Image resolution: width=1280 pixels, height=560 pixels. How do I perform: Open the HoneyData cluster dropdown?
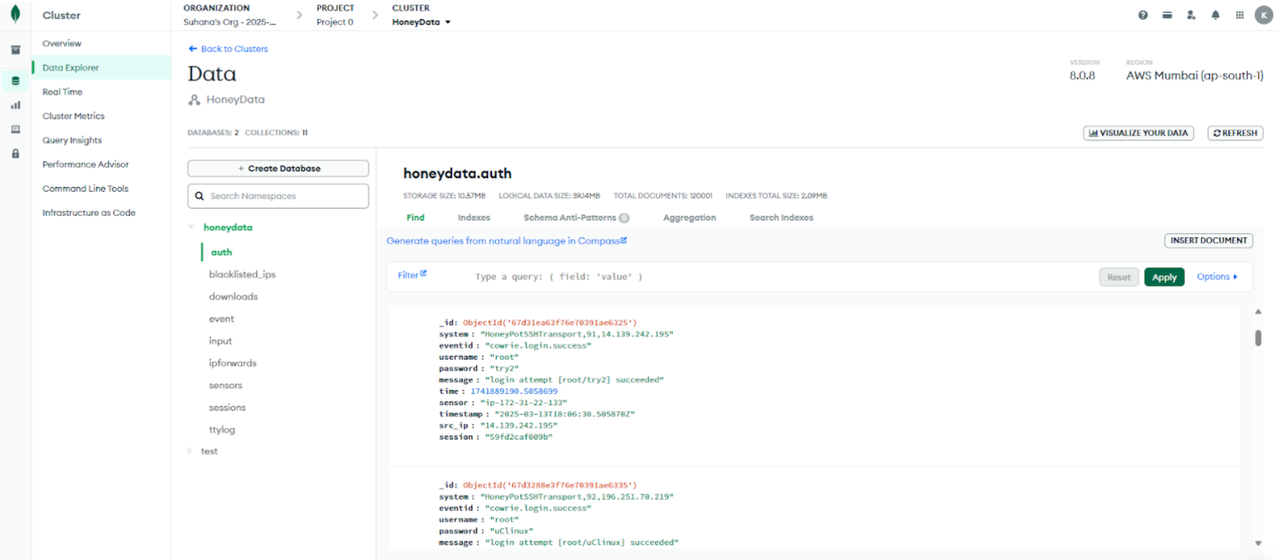(421, 22)
